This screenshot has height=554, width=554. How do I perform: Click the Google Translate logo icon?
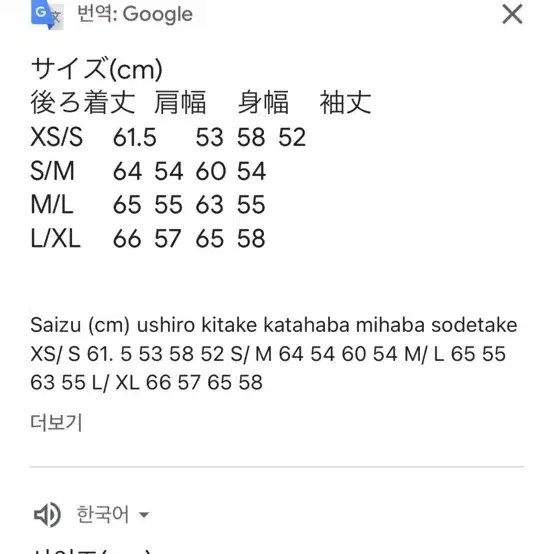click(47, 14)
